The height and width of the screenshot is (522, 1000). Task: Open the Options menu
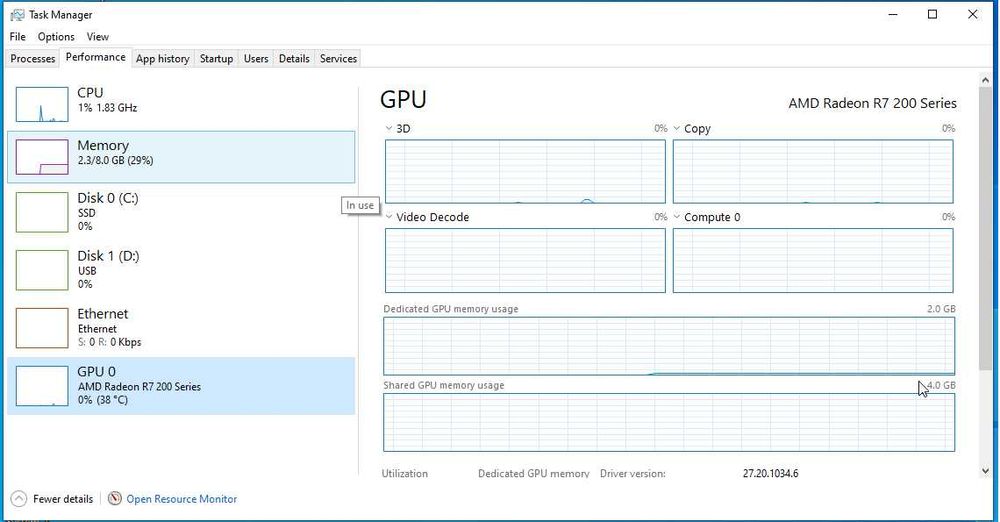[x=56, y=37]
